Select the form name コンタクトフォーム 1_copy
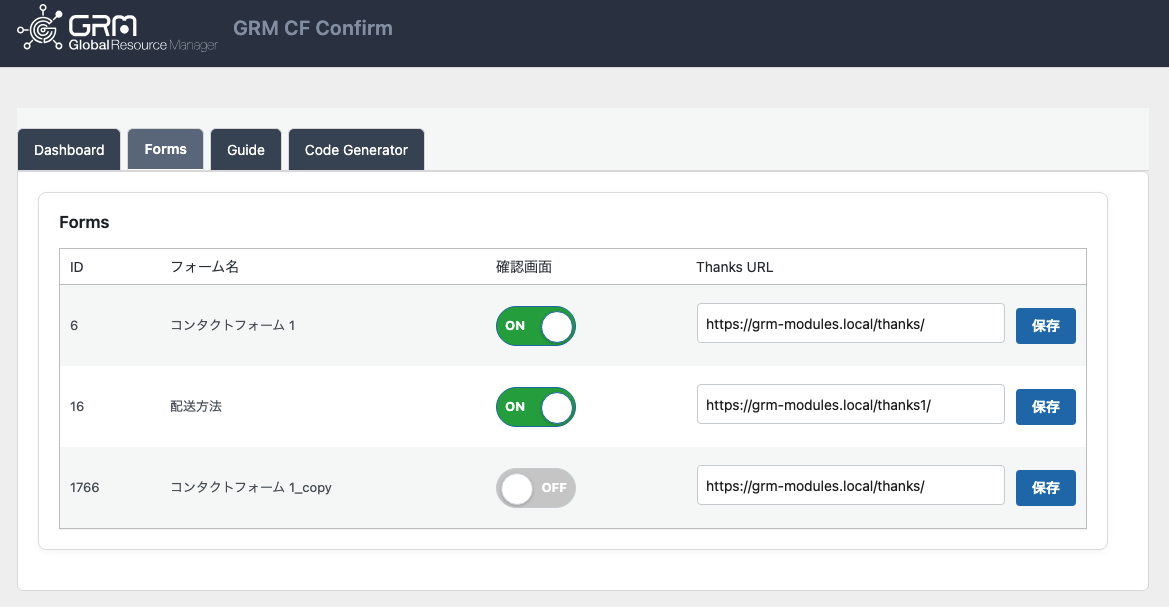Viewport: 1169px width, 607px height. coord(250,488)
